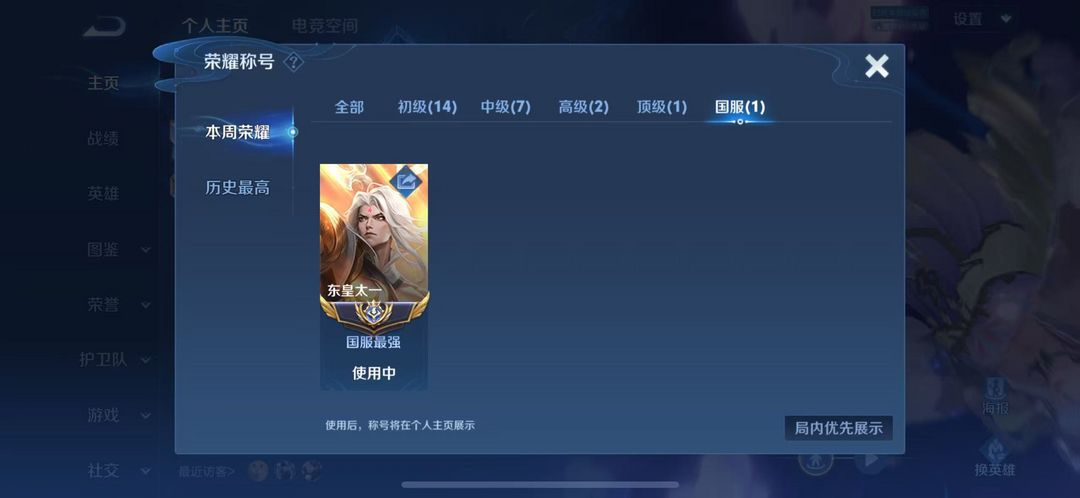The height and width of the screenshot is (498, 1080).
Task: Click the play arrow icon near bottom right
Action: pyautogui.click(x=871, y=459)
